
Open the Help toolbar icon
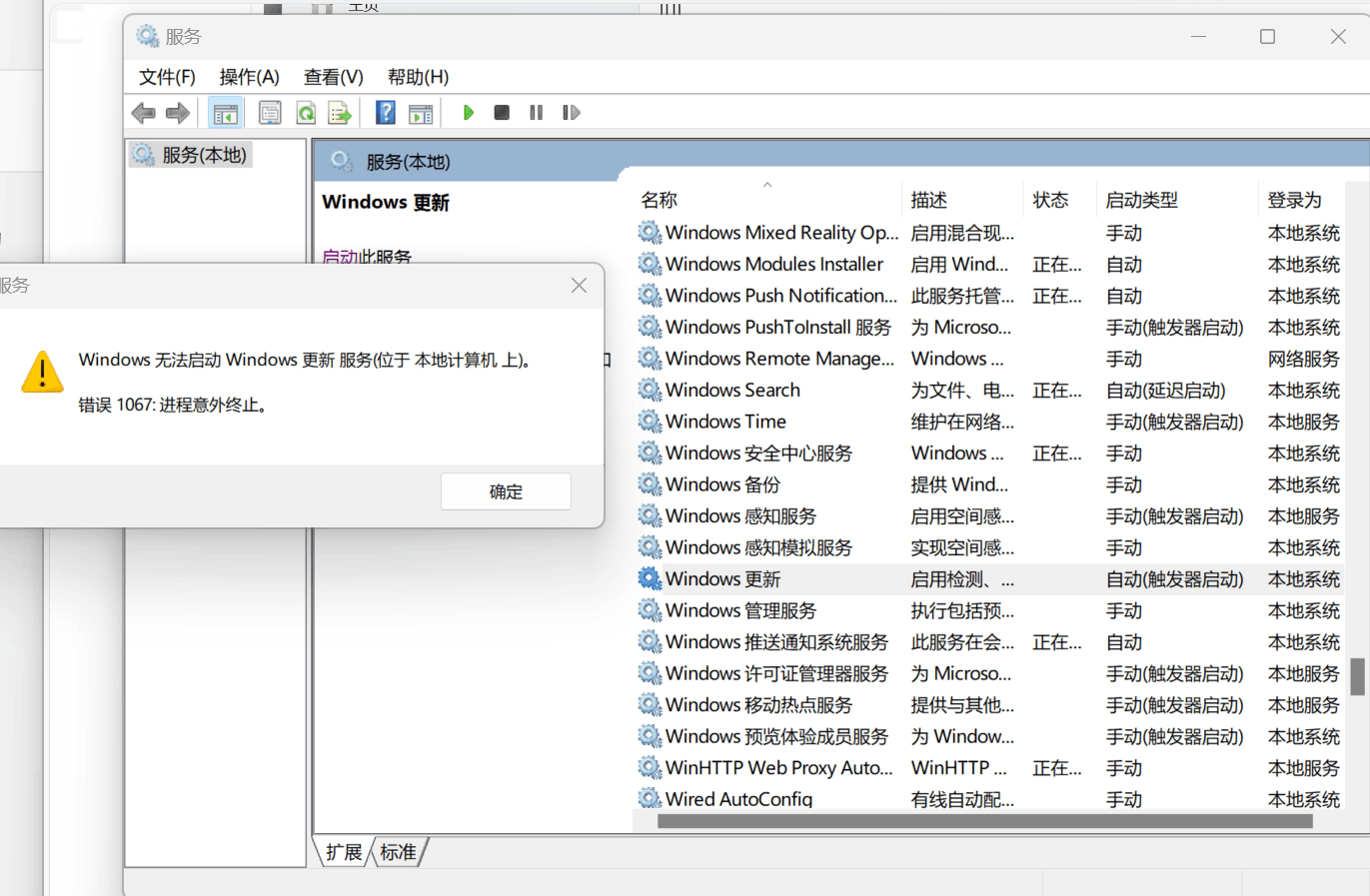(386, 113)
